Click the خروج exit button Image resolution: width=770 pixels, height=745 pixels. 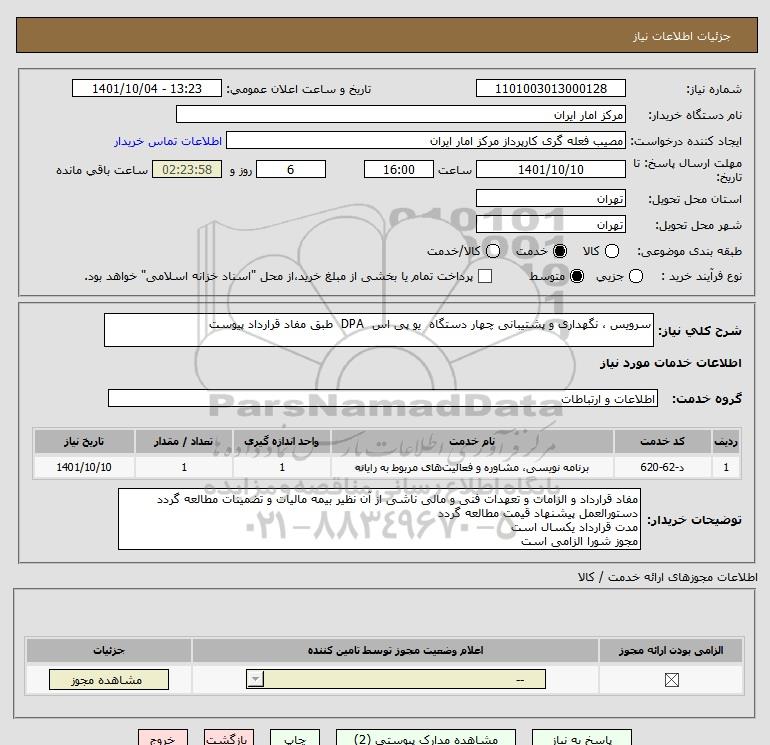163,738
